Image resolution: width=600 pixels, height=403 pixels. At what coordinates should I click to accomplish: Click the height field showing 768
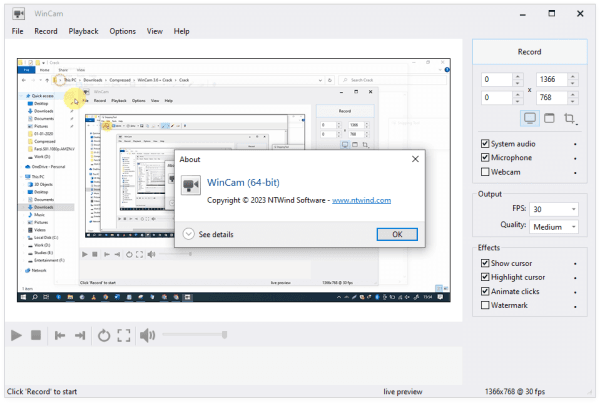pyautogui.click(x=552, y=97)
